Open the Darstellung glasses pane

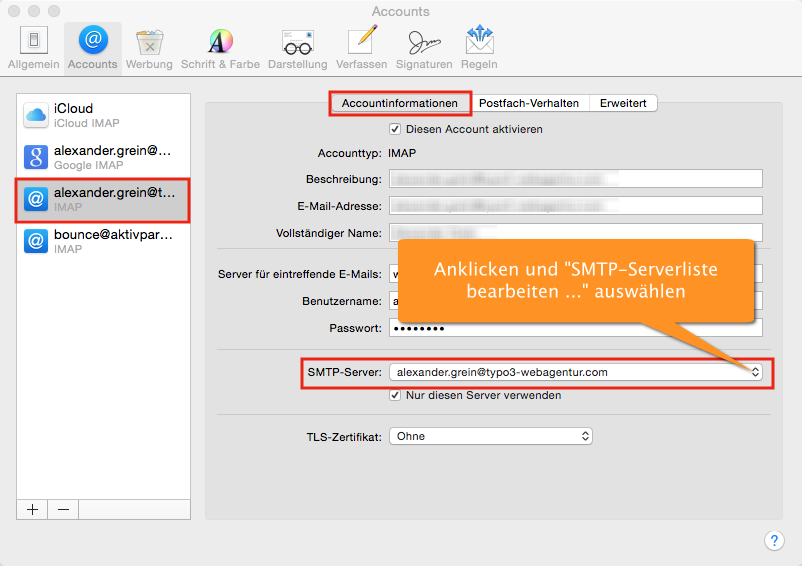click(x=298, y=48)
